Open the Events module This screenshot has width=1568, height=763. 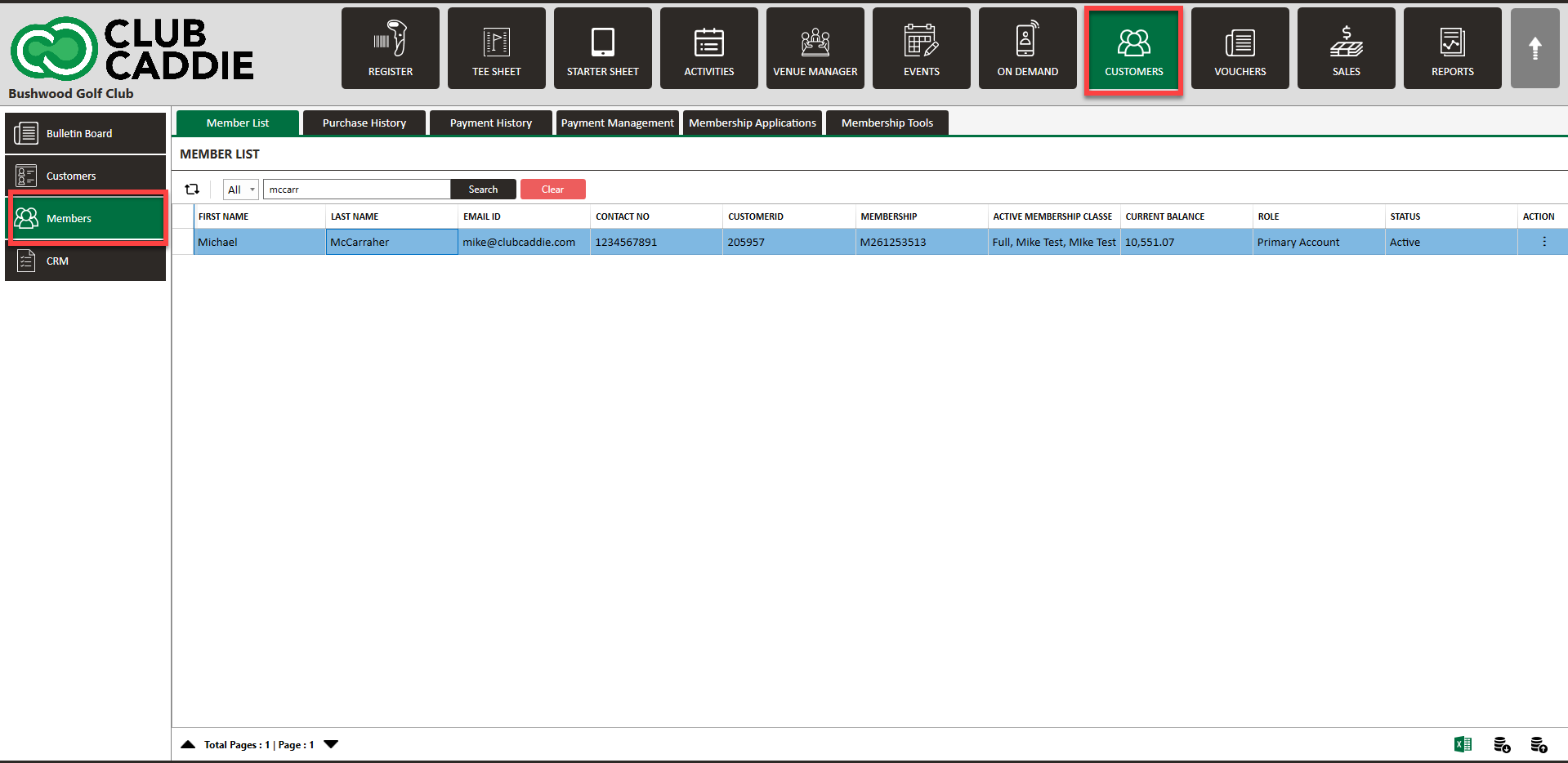click(x=922, y=48)
